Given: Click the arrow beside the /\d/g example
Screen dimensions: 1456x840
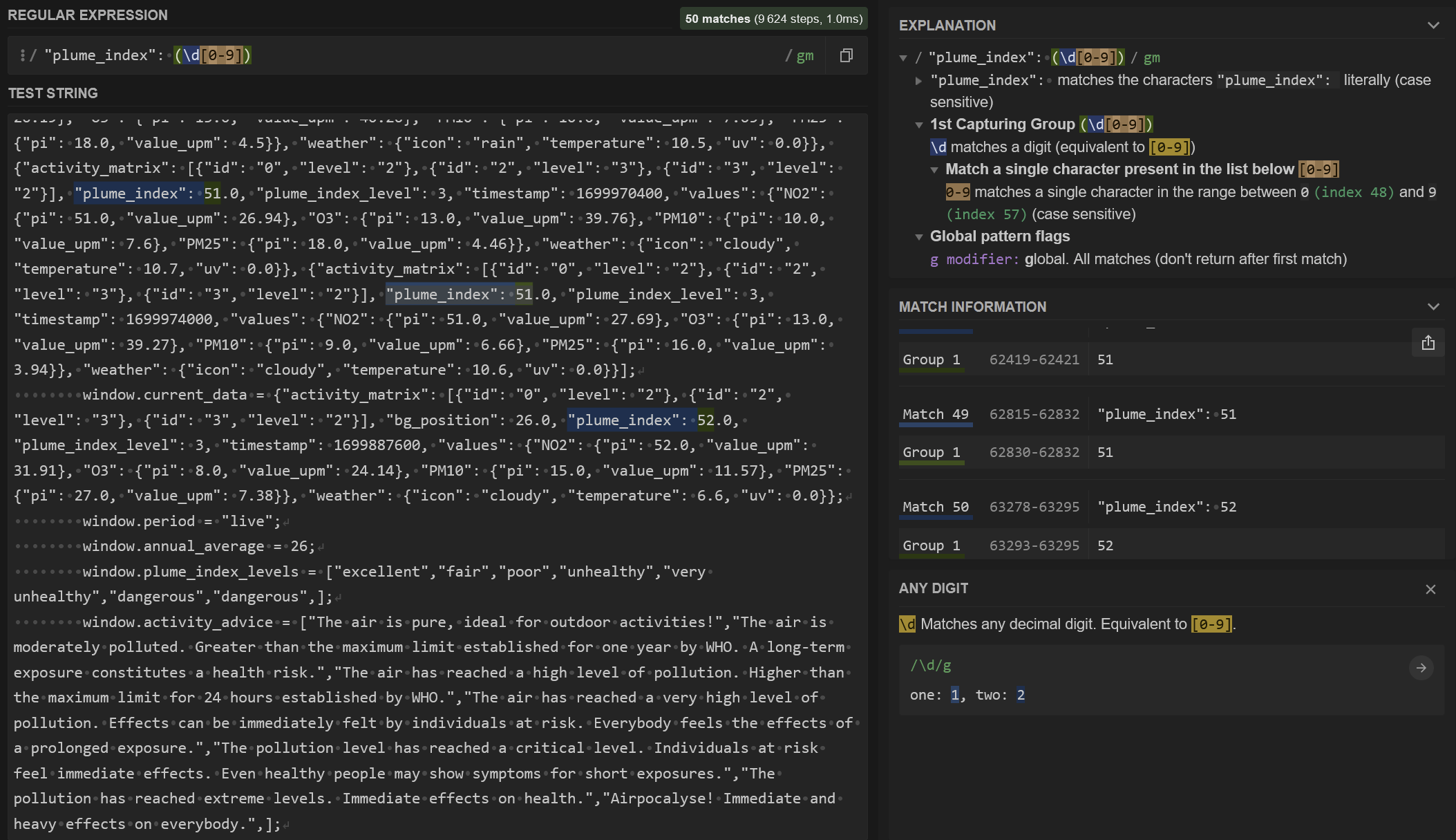Looking at the screenshot, I should 1421,668.
